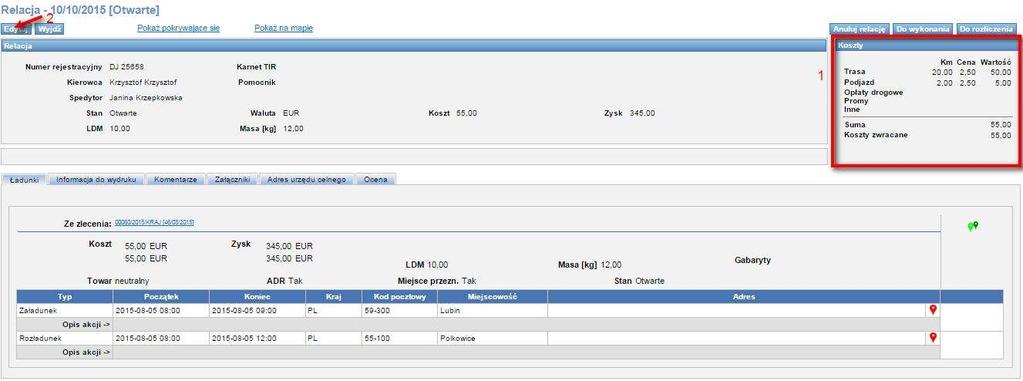Viewport: 1023px width, 381px height.
Task: Click the Adres column header
Action: (744, 296)
